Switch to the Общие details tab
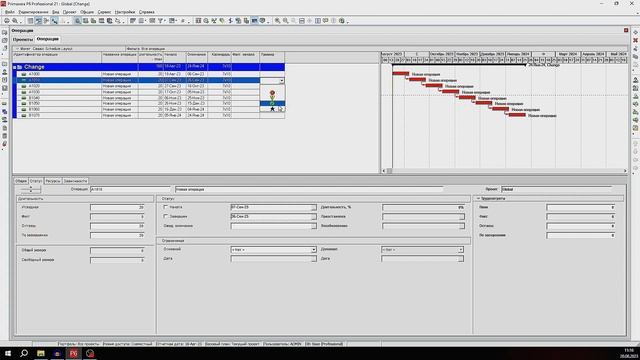The width and height of the screenshot is (640, 360). [21, 181]
